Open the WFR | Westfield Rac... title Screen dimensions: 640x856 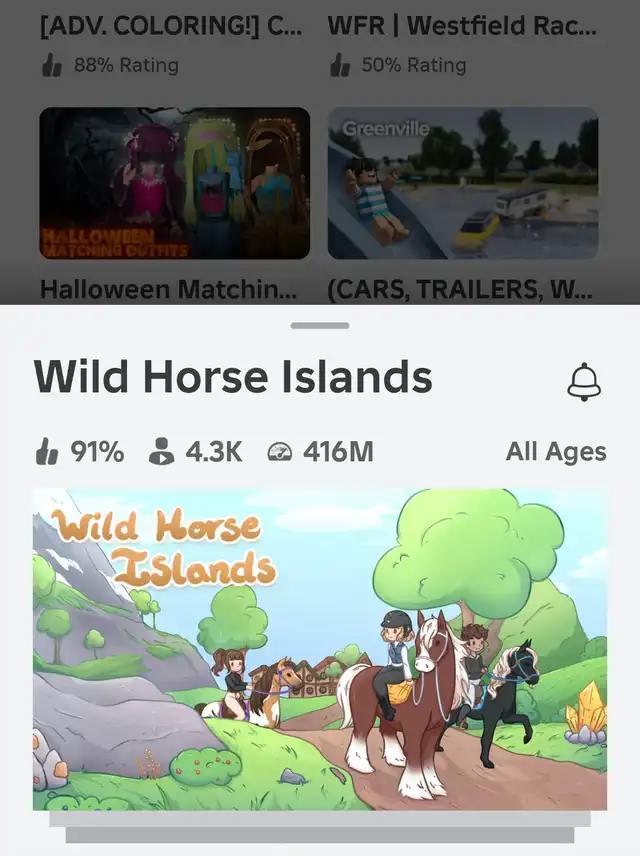tap(462, 26)
